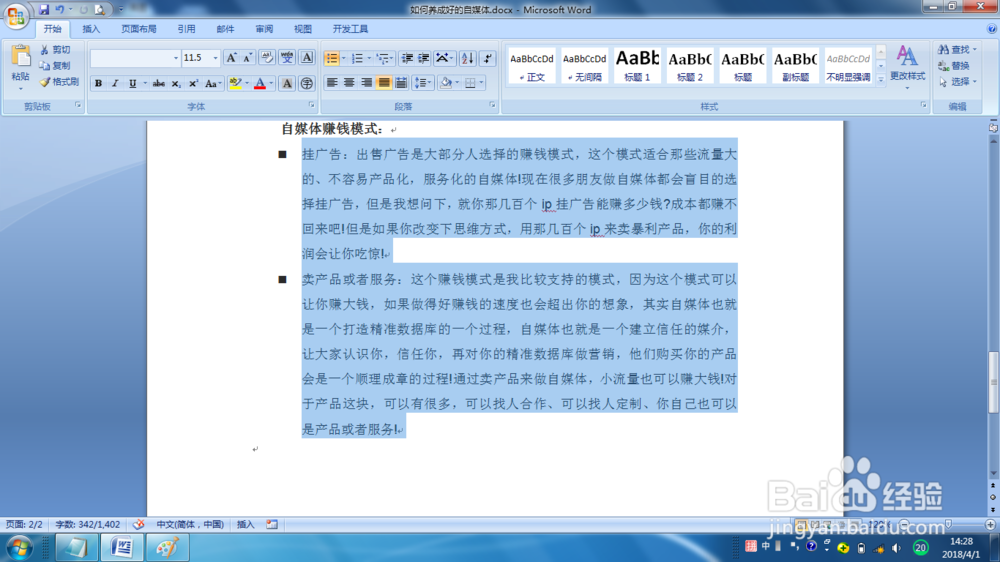The height and width of the screenshot is (562, 1000).
Task: Show or hide paragraph marks
Action: click(488, 59)
